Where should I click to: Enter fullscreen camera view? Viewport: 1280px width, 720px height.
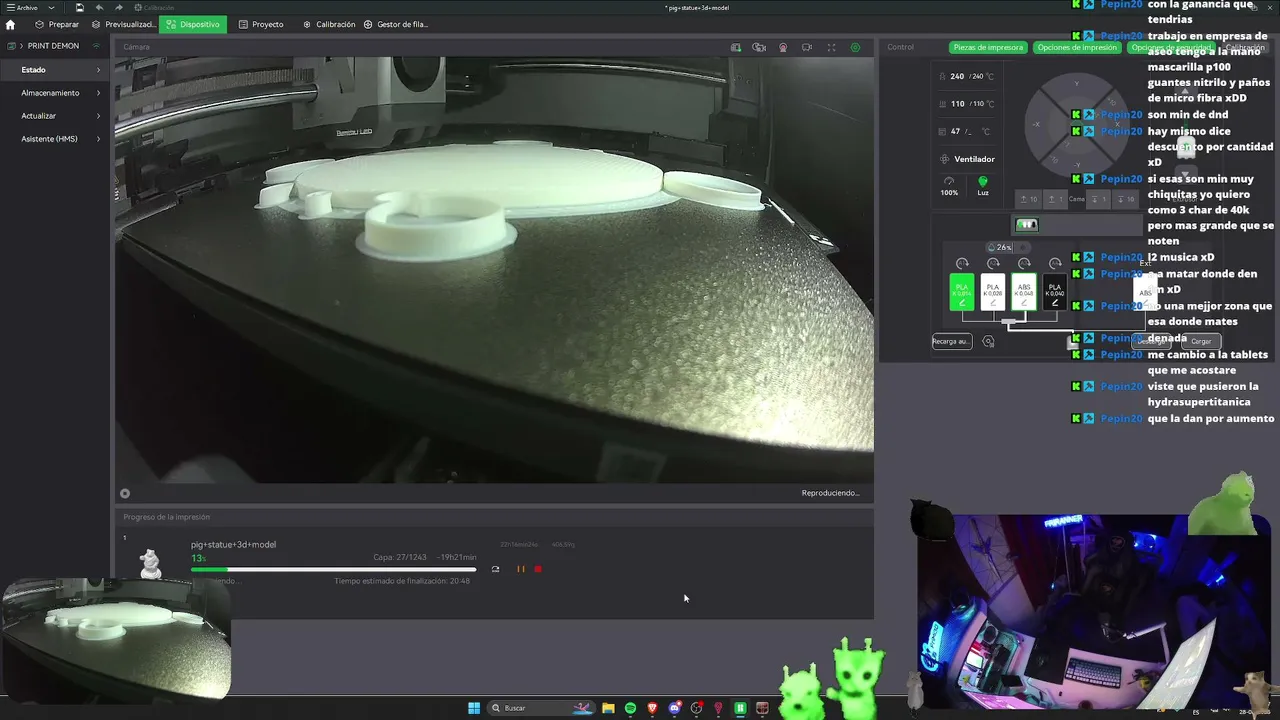click(831, 47)
